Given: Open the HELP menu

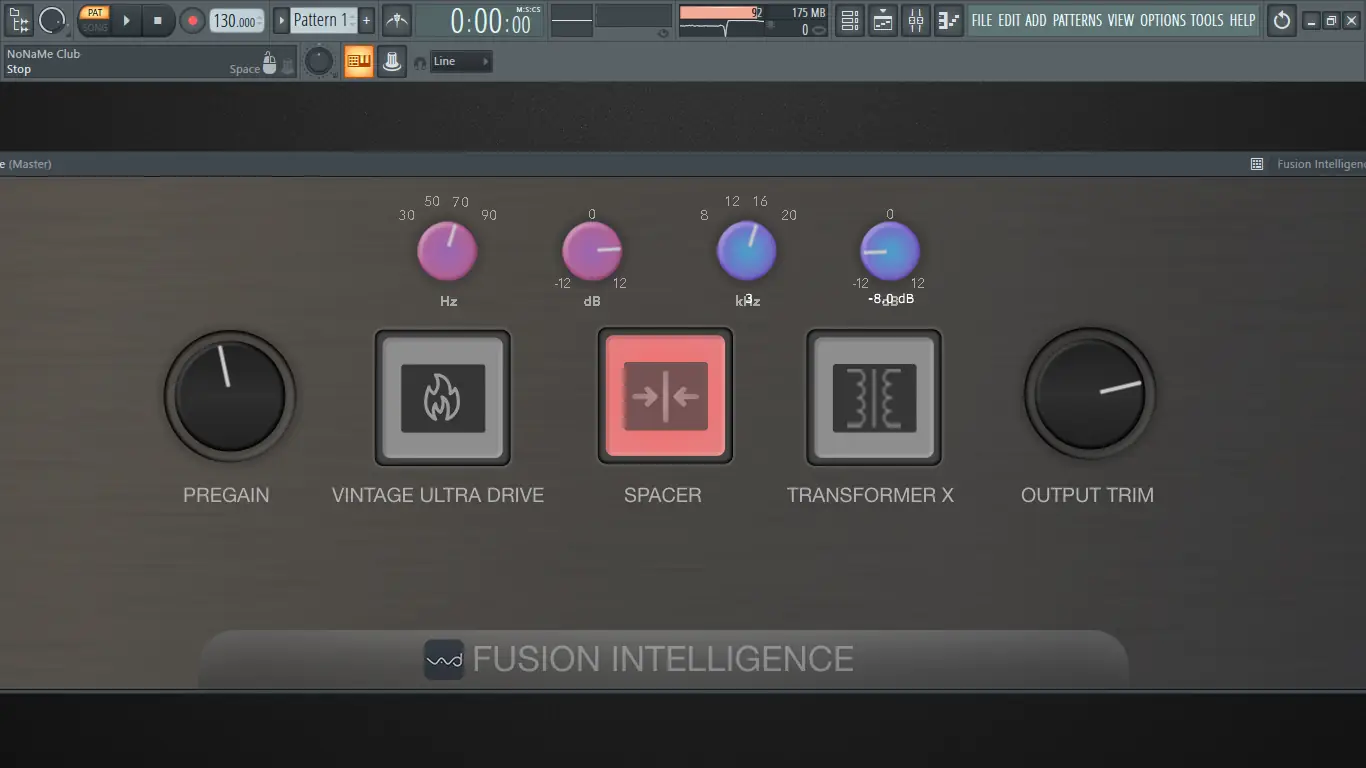Looking at the screenshot, I should tap(1242, 20).
